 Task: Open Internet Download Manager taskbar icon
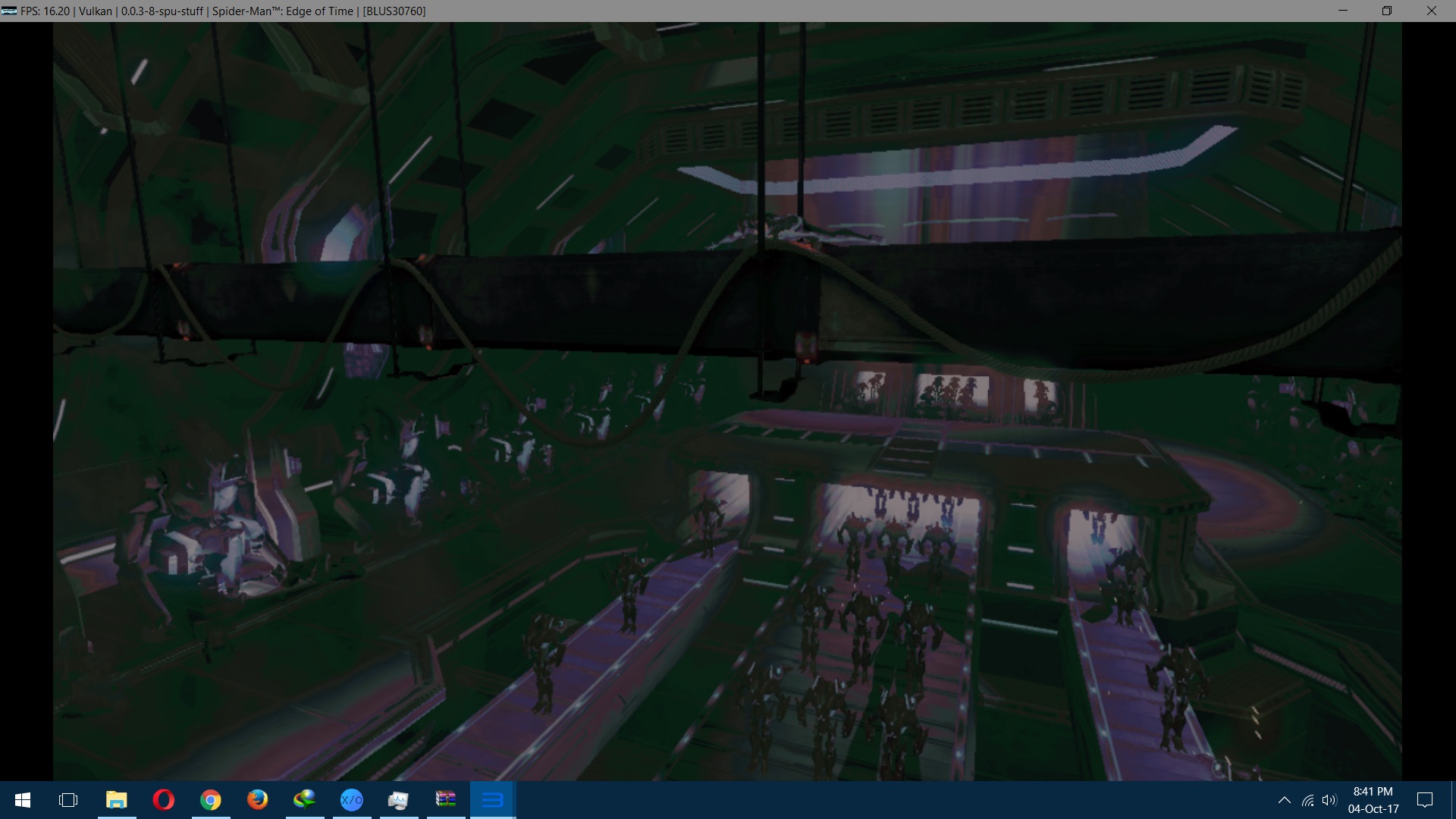pyautogui.click(x=304, y=800)
